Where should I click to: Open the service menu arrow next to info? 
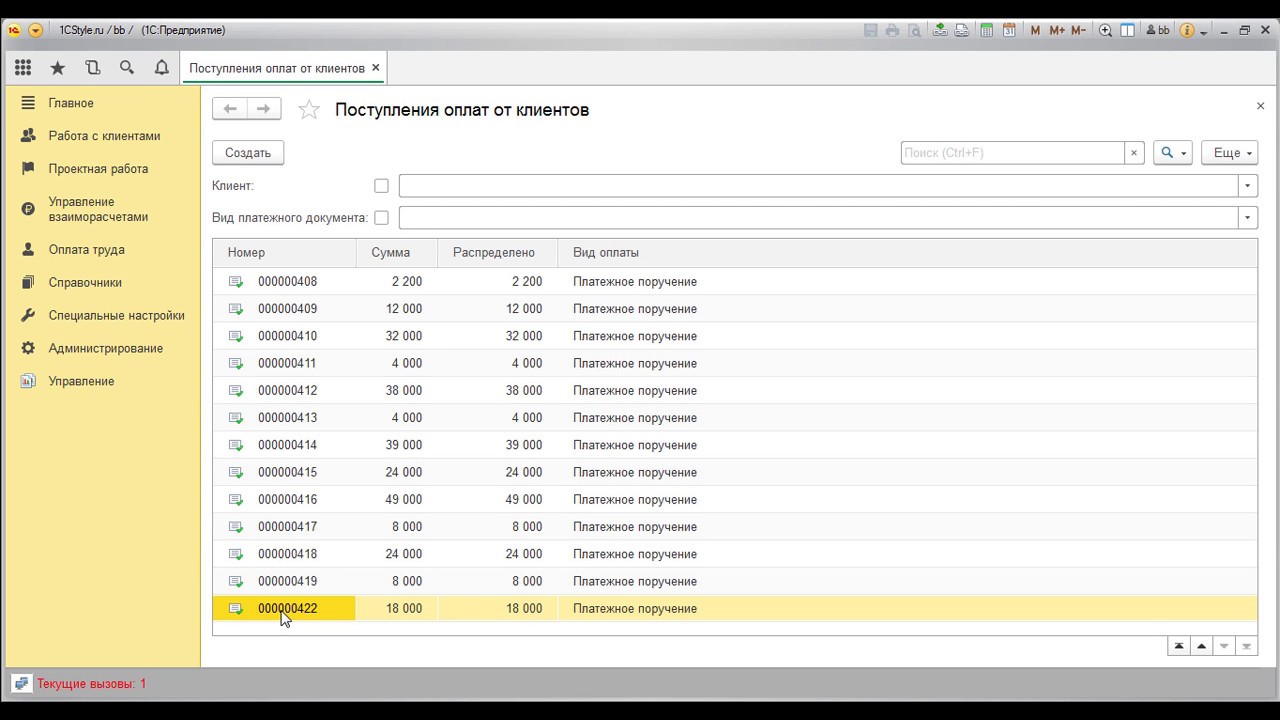pyautogui.click(x=1203, y=32)
